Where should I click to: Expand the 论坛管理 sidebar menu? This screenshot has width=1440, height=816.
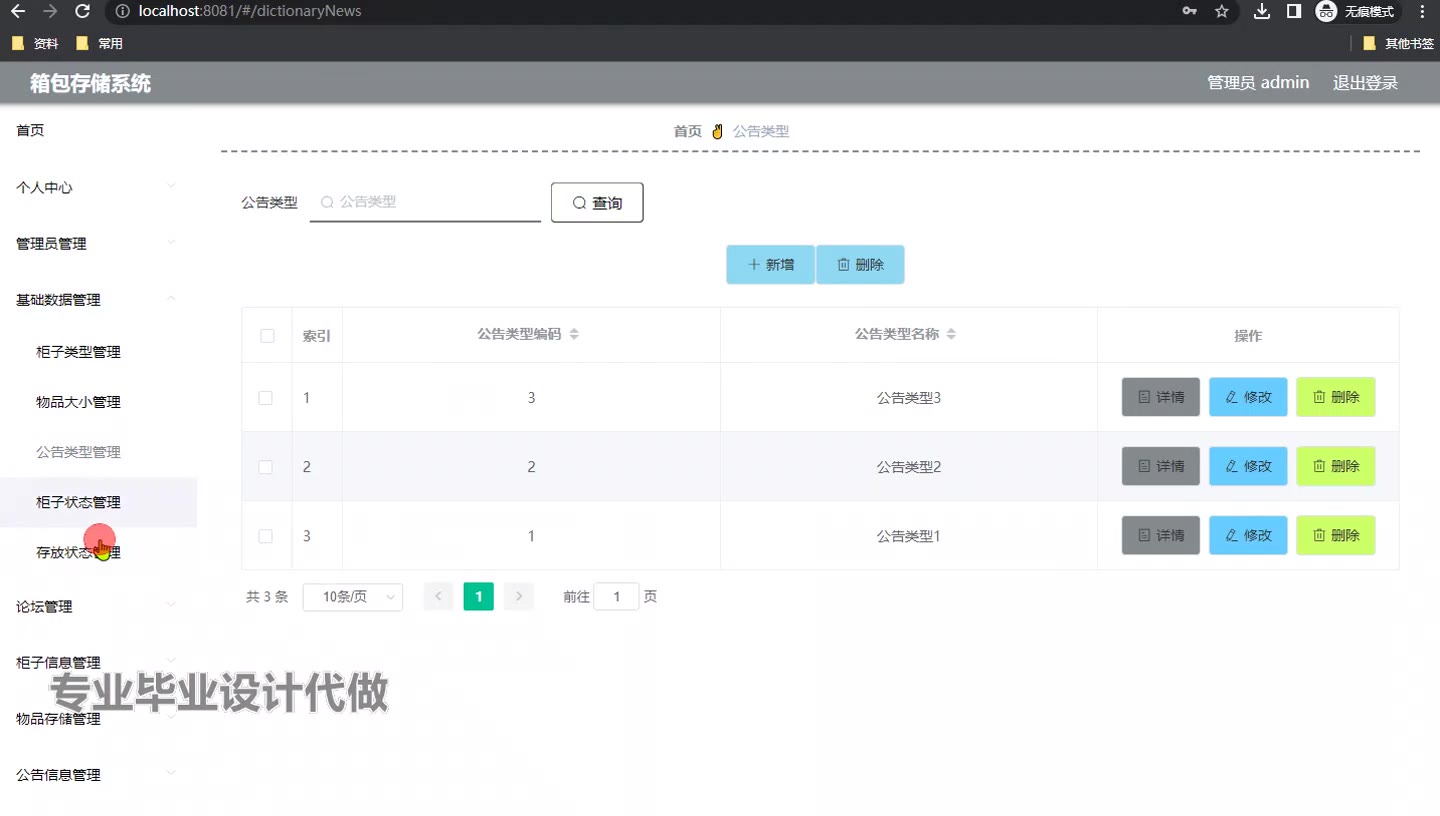point(98,607)
